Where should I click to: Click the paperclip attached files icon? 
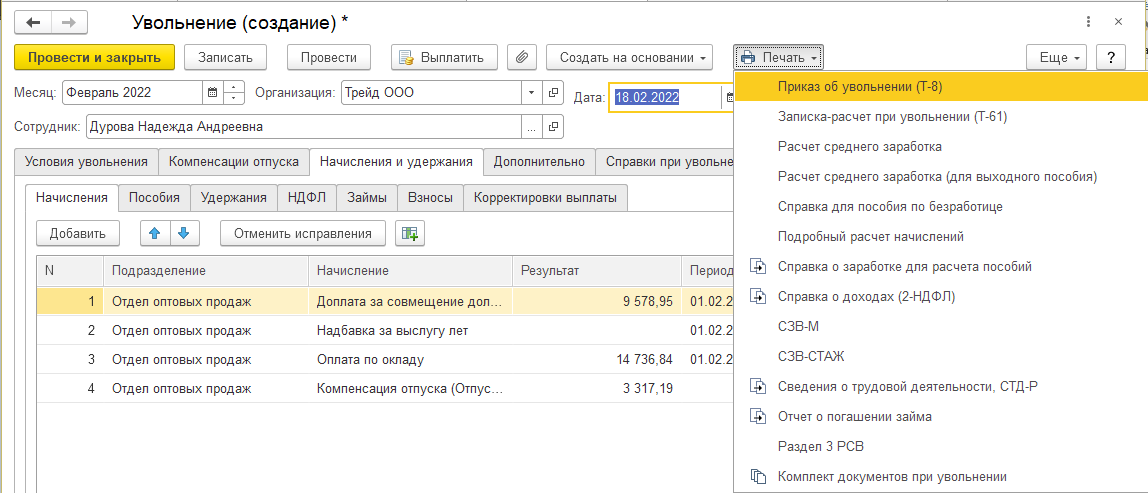coord(521,57)
